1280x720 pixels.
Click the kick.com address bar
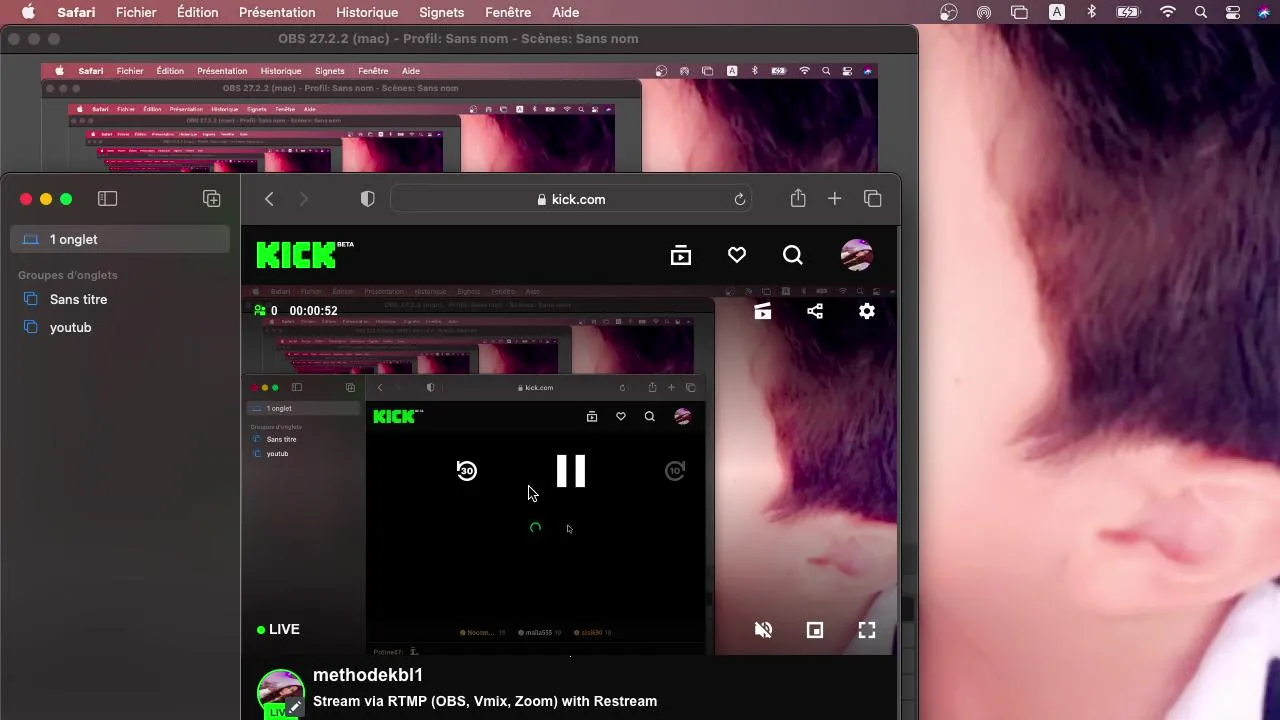point(571,199)
